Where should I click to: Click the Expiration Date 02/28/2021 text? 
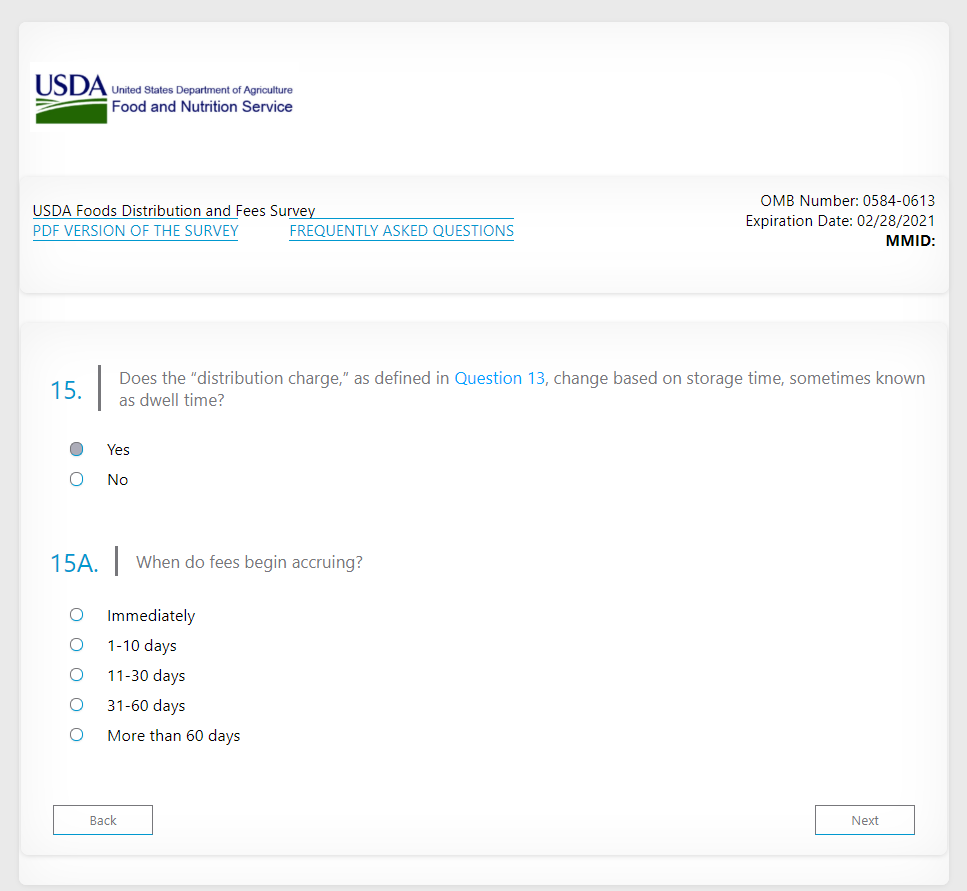(x=840, y=221)
